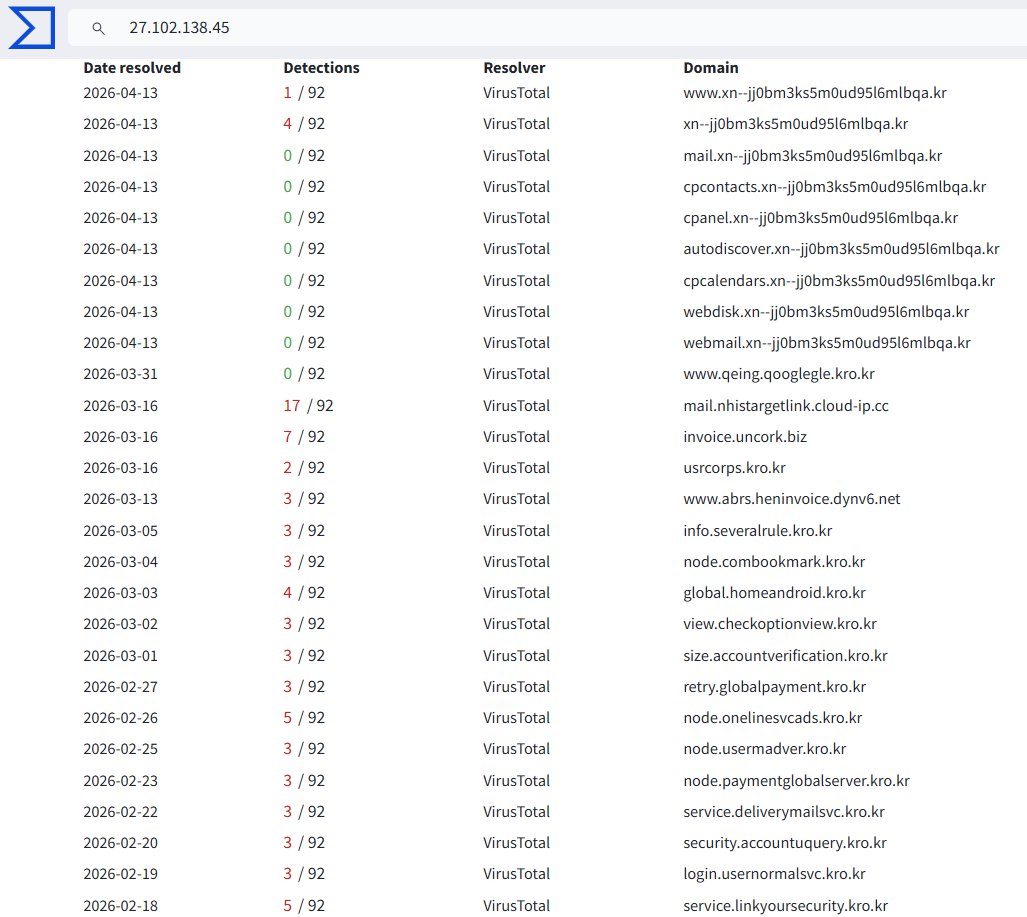Click the date 2026-02-18

[x=121, y=906]
